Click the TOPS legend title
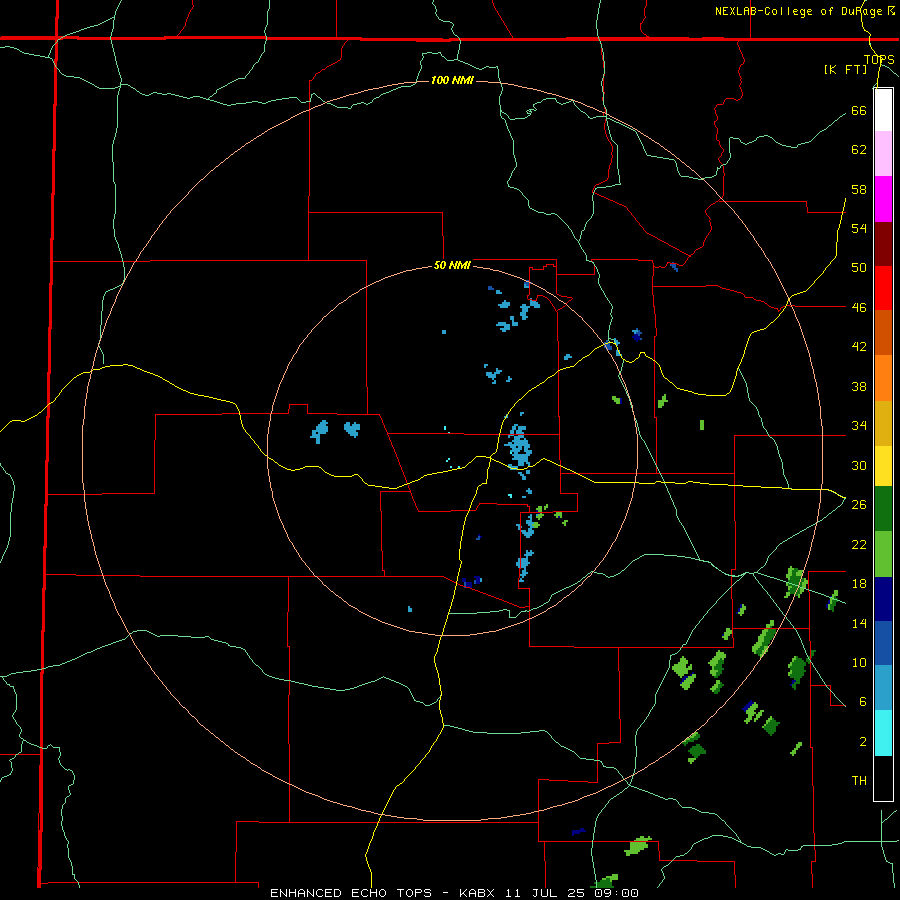Viewport: 900px width, 900px height. pos(879,60)
